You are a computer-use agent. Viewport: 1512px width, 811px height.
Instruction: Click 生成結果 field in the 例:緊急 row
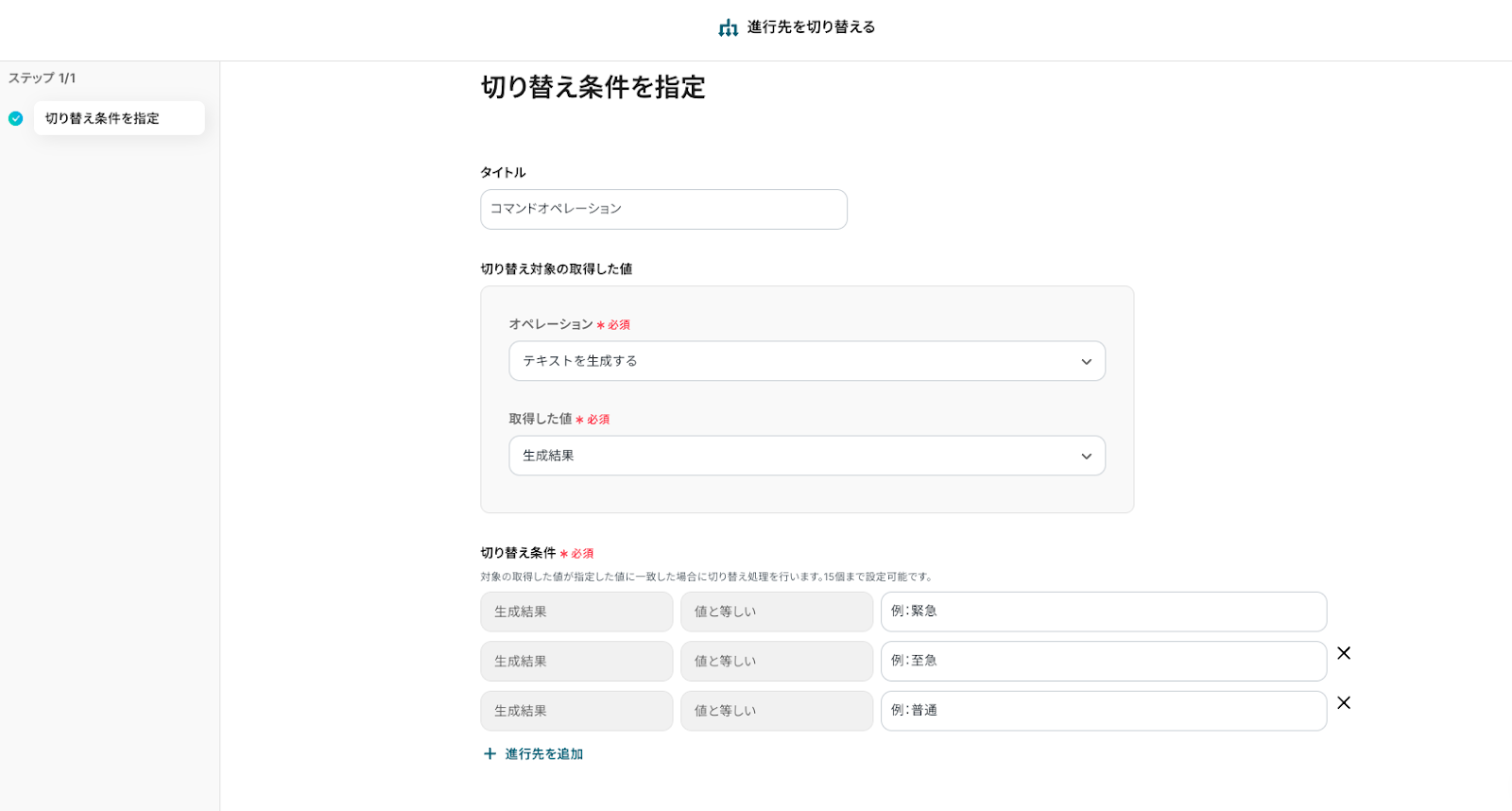[x=576, y=612]
